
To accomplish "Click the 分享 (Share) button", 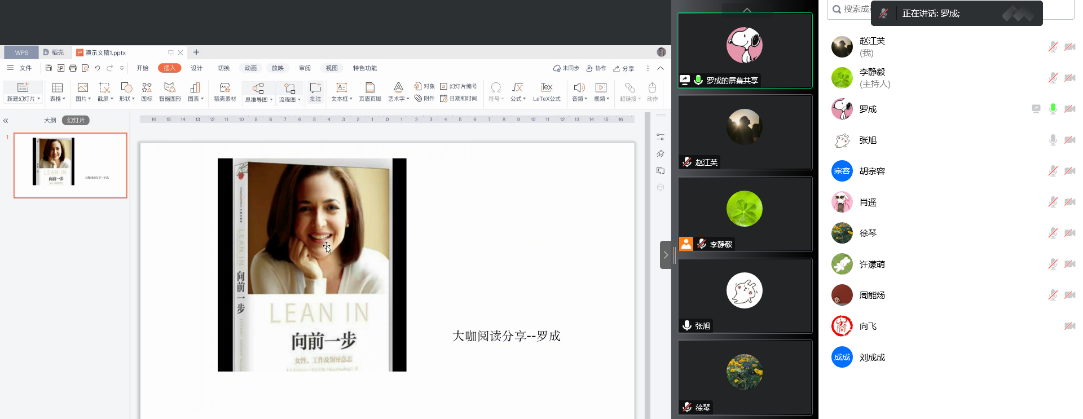I will [x=624, y=68].
